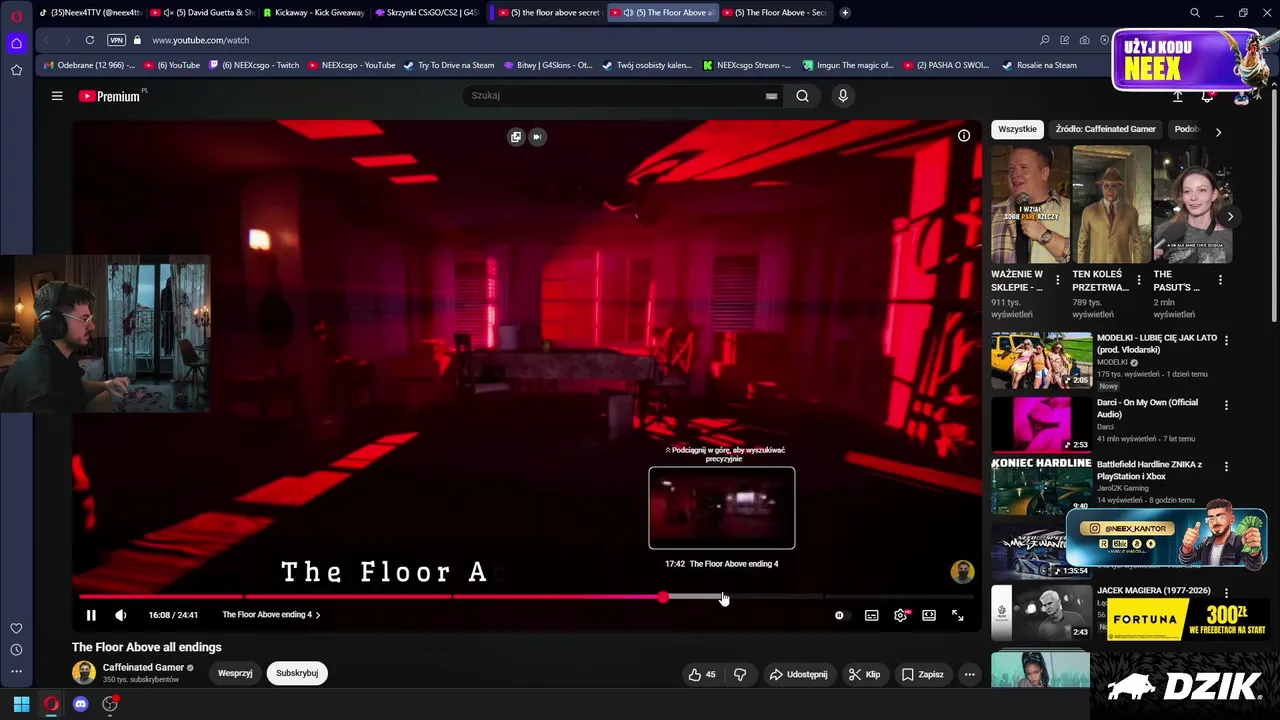Open options for 'THE PASUT'S' short
The height and width of the screenshot is (720, 1280).
1219,281
